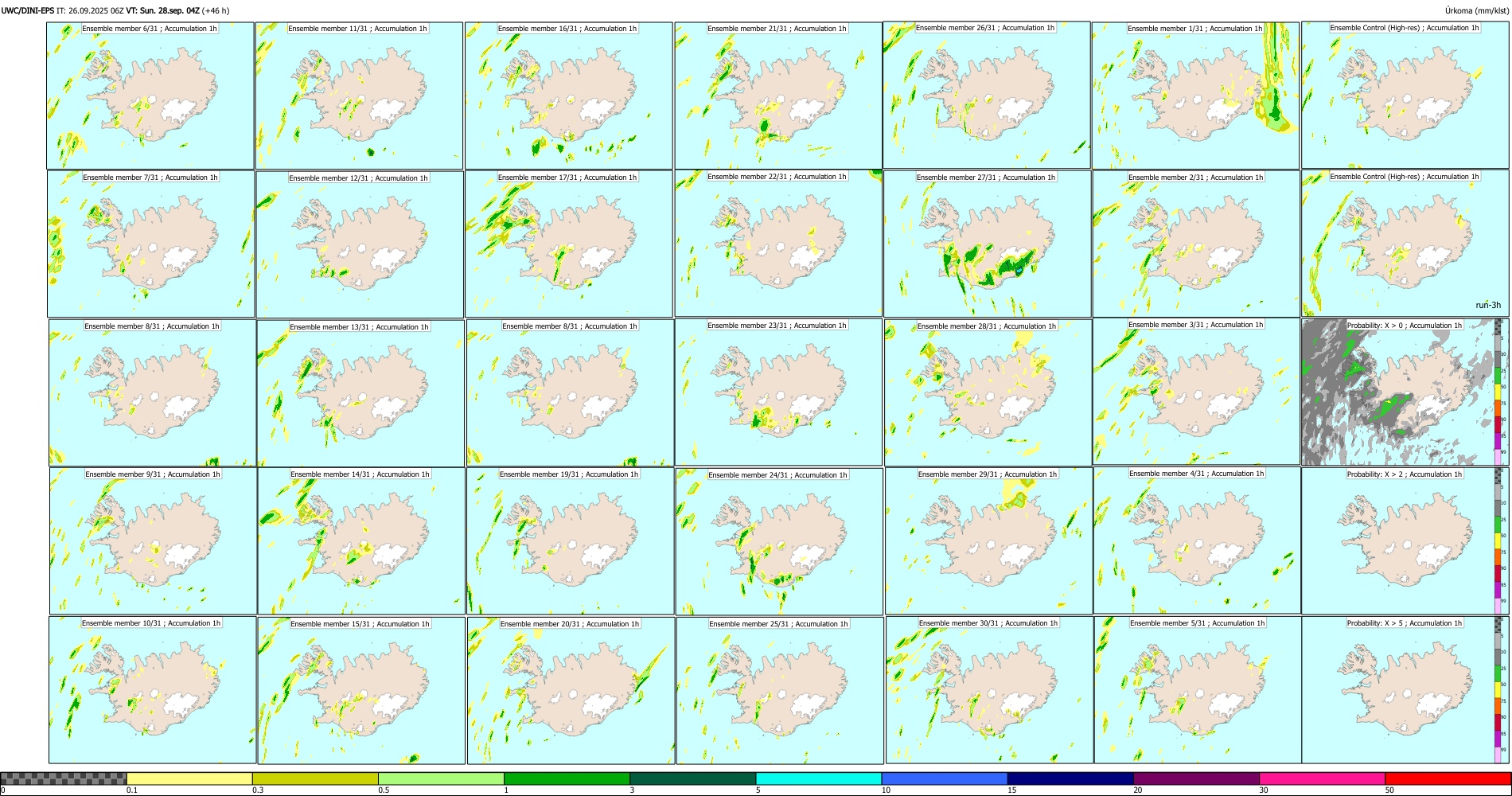Viewport: 1512px width, 796px height.
Task: Select the 'Ensemble member 10/31' label
Action: [x=151, y=623]
